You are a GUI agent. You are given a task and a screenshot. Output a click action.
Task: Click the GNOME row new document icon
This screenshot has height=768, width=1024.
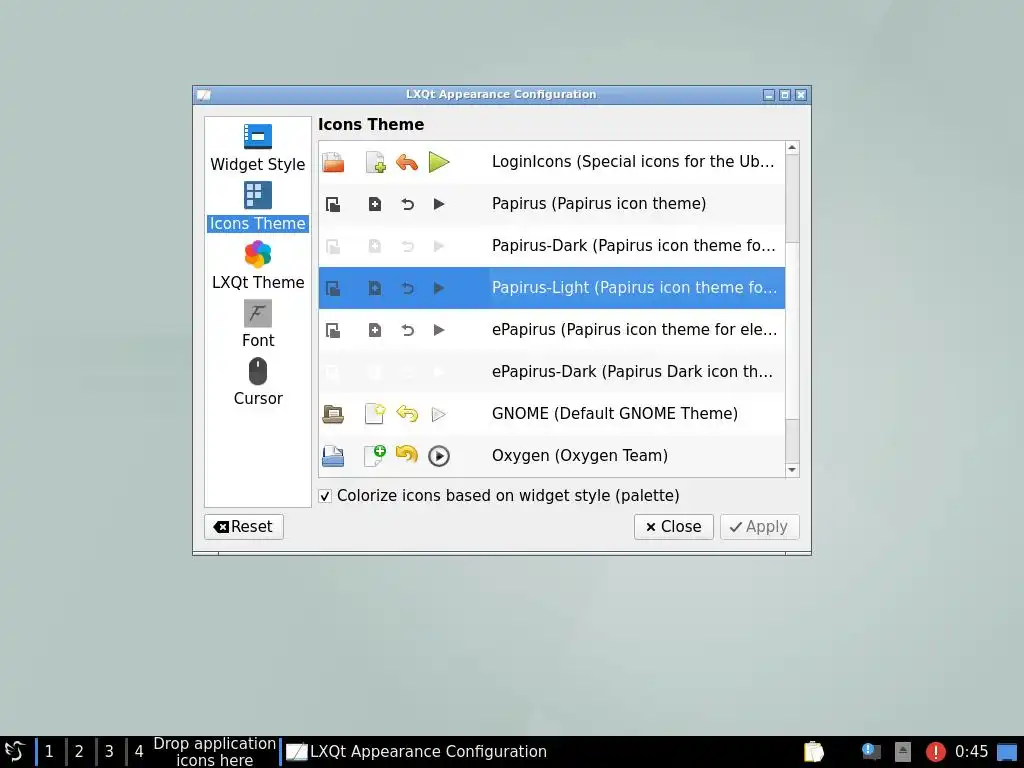click(375, 414)
